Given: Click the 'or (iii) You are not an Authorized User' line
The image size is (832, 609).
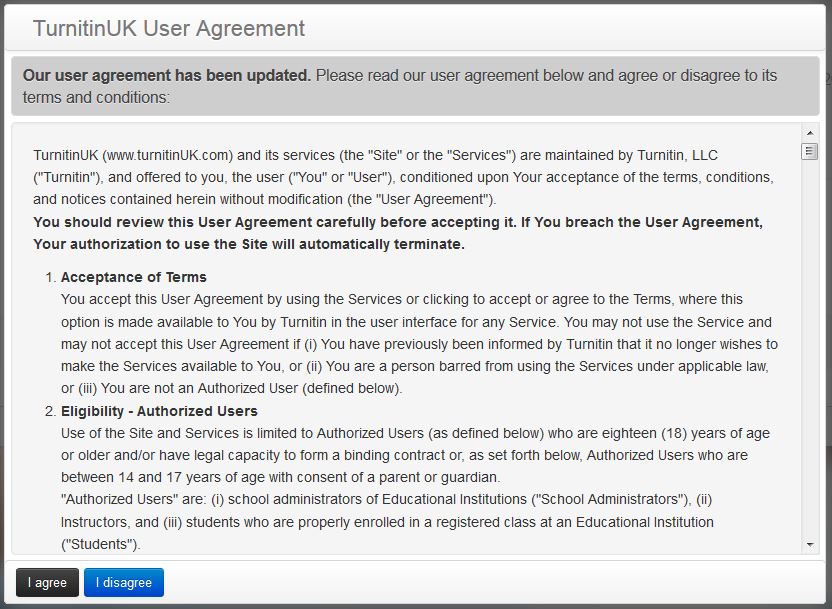Looking at the screenshot, I should coord(230,388).
